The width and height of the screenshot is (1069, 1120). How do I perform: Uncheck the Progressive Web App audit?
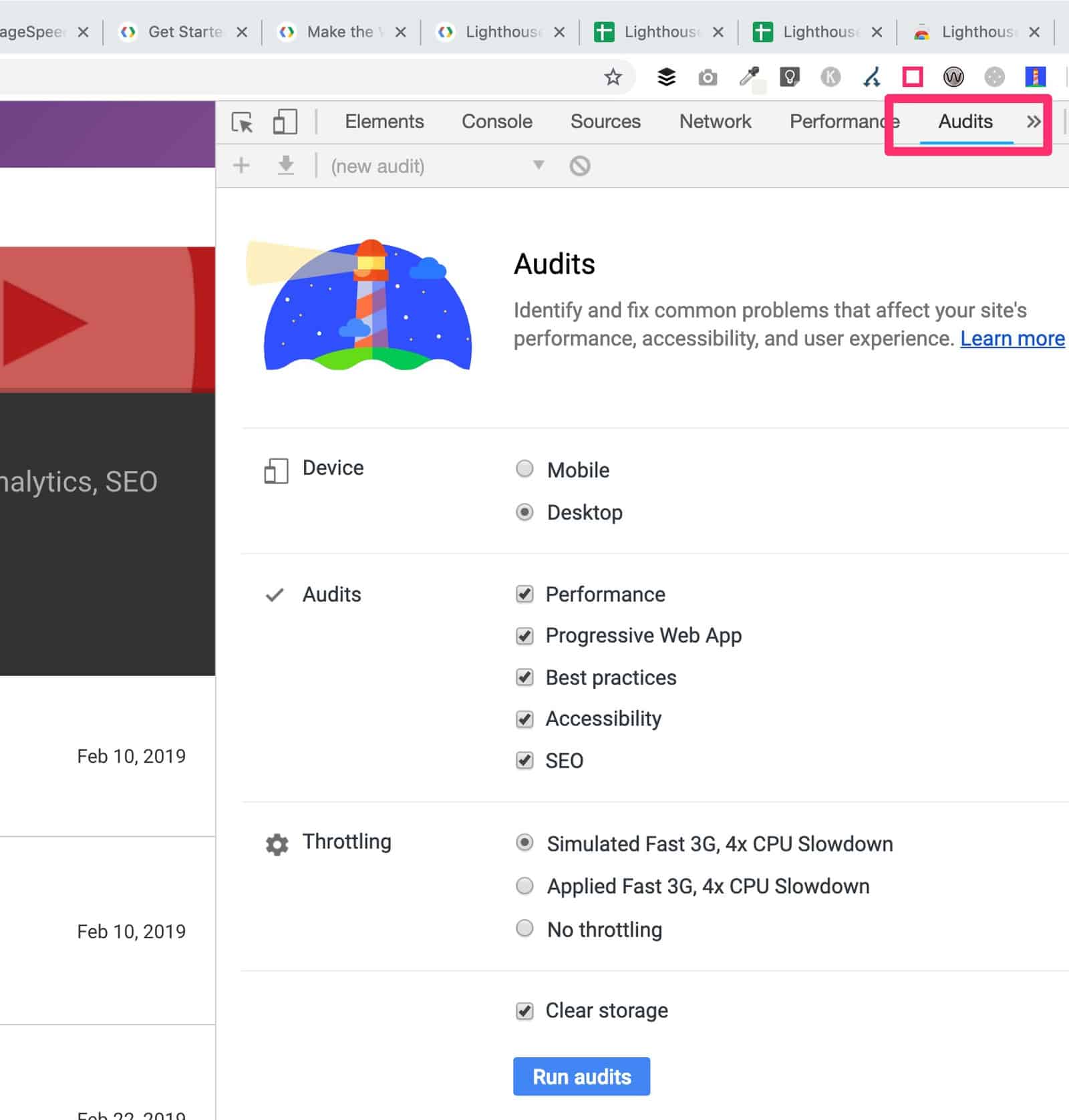tap(525, 635)
